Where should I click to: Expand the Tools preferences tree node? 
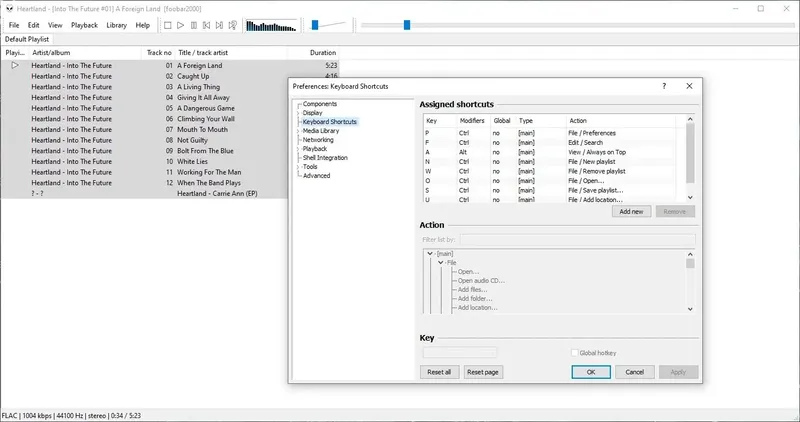[298, 166]
